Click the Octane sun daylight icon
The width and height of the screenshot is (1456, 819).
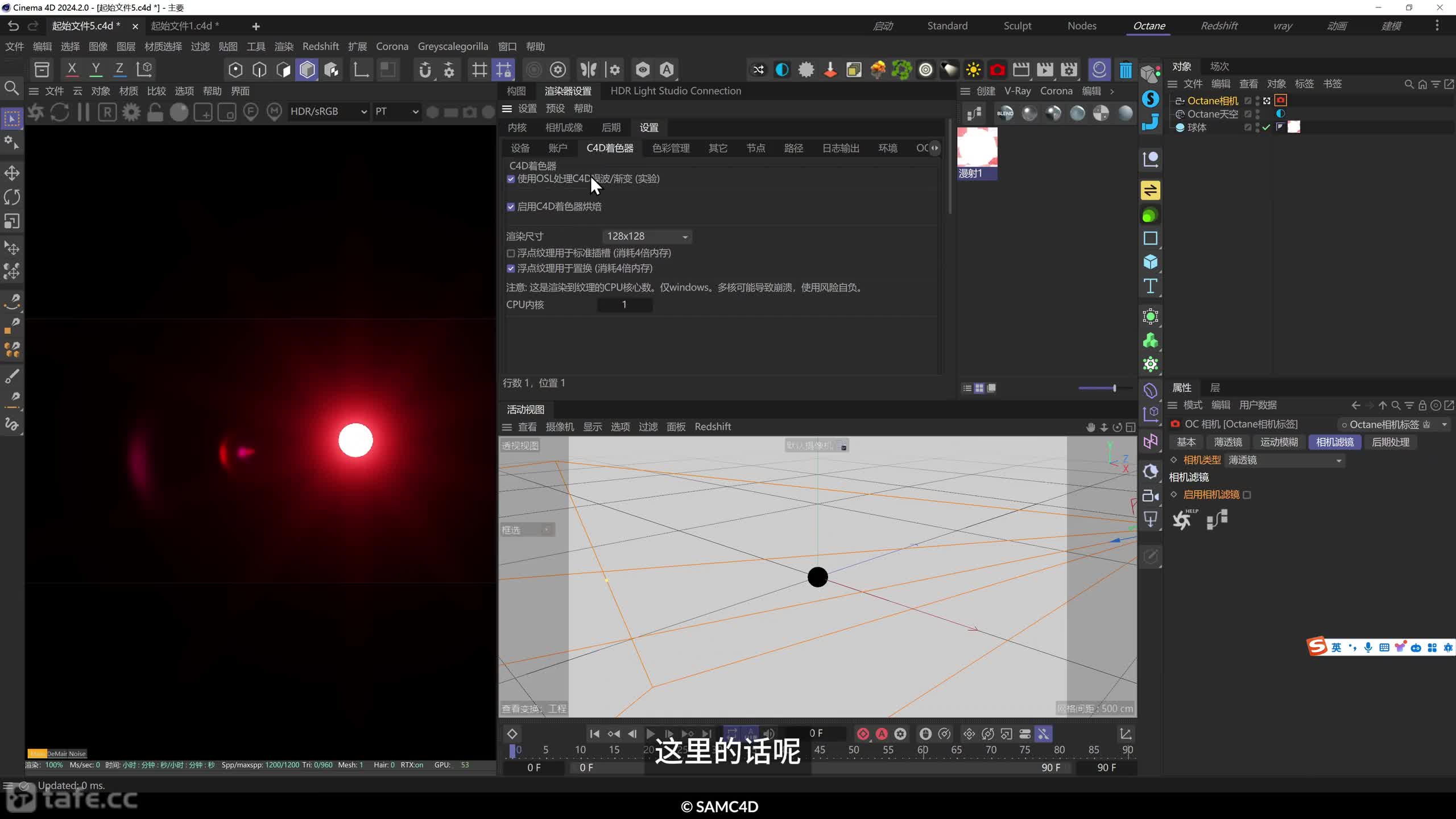tap(973, 70)
